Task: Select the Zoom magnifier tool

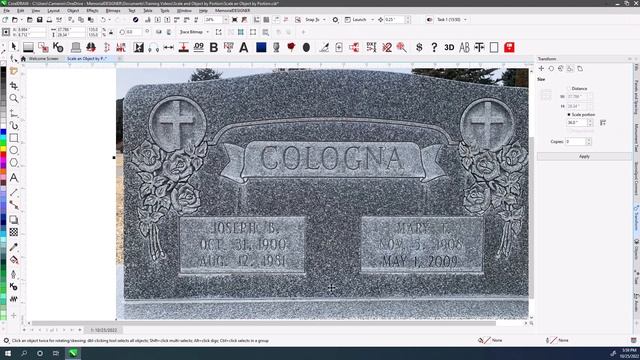Action: (x=14, y=98)
